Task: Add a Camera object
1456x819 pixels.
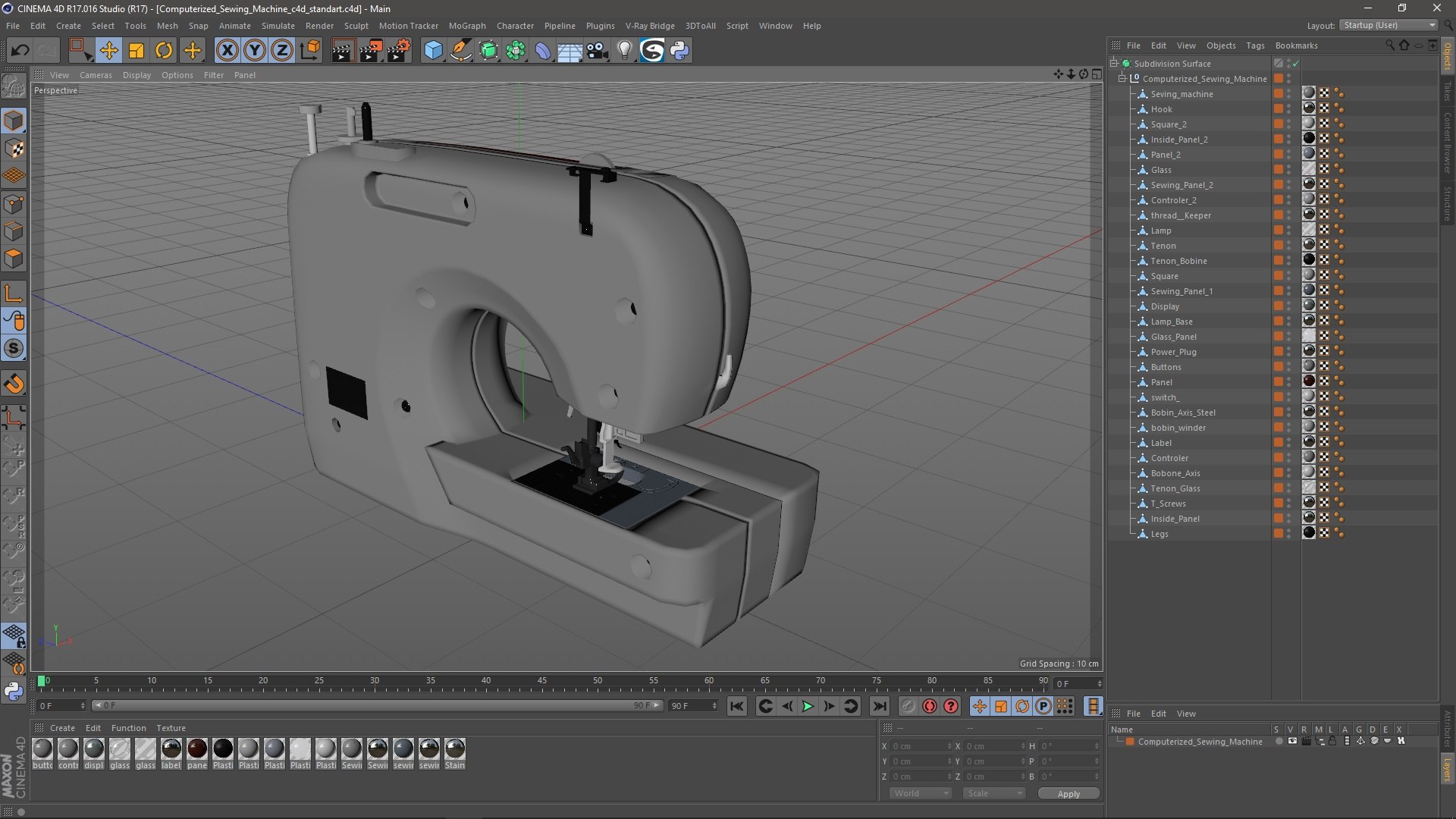Action: pyautogui.click(x=598, y=51)
